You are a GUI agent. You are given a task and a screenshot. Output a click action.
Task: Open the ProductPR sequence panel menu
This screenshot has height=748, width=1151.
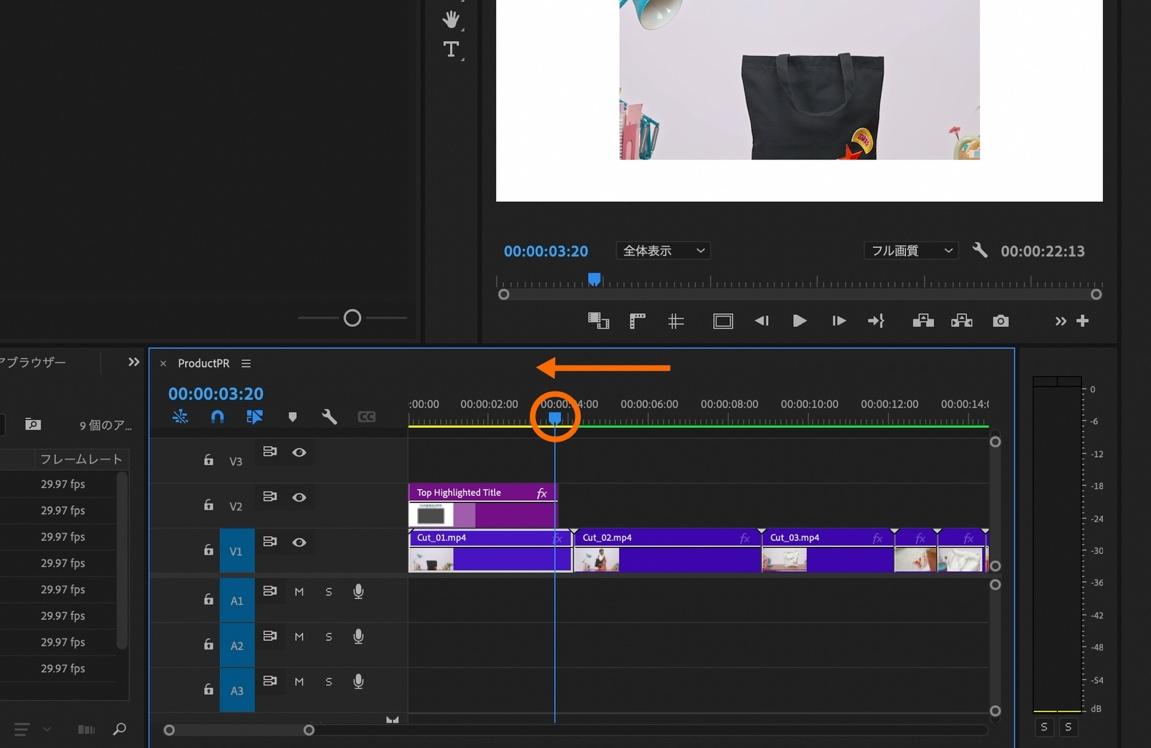pyautogui.click(x=246, y=363)
